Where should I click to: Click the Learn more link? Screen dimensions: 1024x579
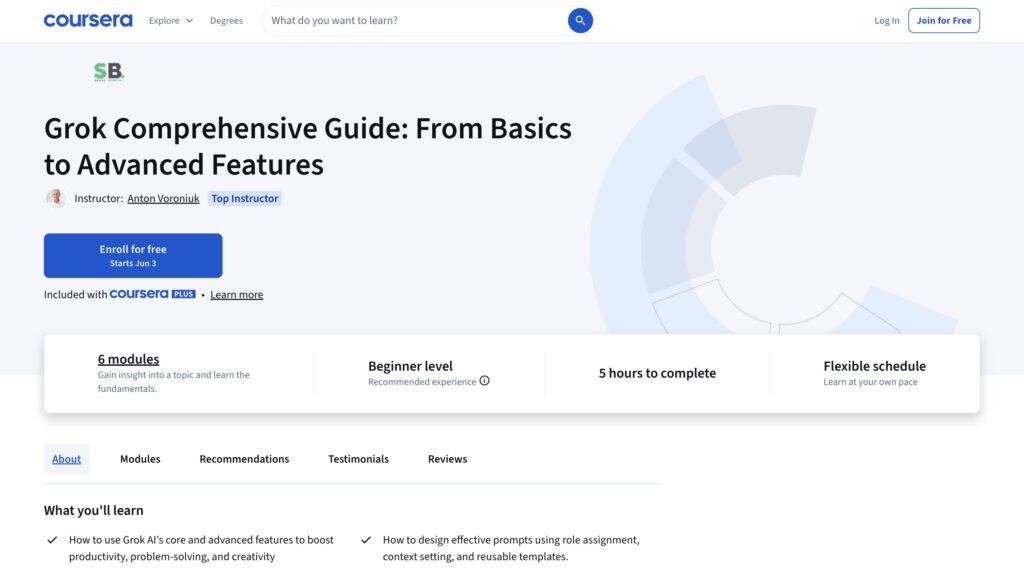(x=236, y=294)
